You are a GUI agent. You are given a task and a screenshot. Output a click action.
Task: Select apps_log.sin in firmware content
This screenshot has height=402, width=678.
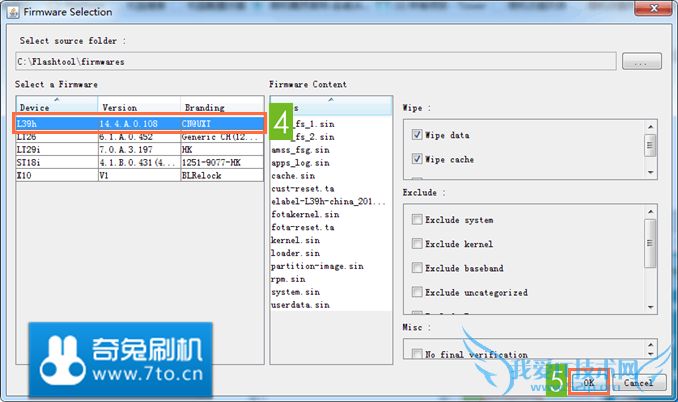(x=301, y=163)
